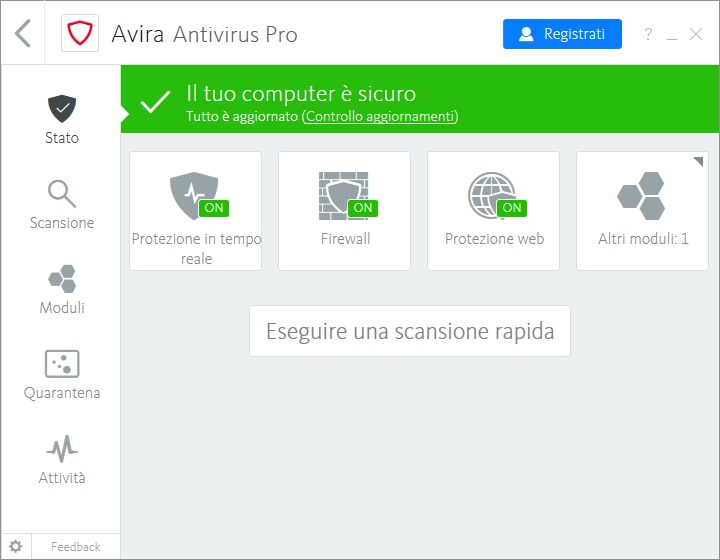This screenshot has width=720, height=560.
Task: Expand the Altri moduli corner triangle
Action: click(698, 162)
